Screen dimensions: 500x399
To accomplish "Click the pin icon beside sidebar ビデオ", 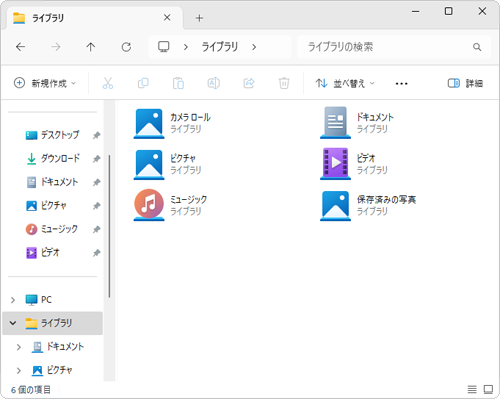I will tap(96, 253).
